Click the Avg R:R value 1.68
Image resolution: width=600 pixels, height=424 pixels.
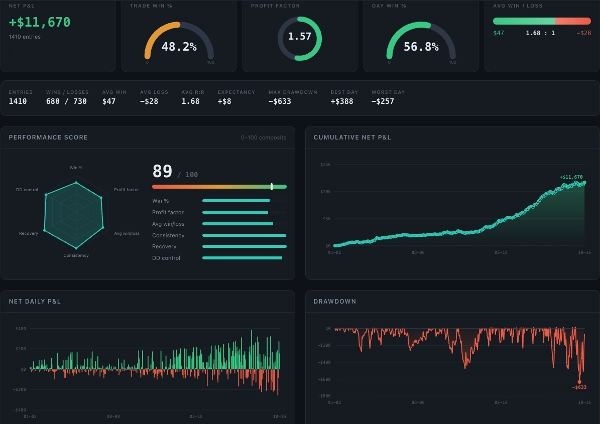[190, 101]
